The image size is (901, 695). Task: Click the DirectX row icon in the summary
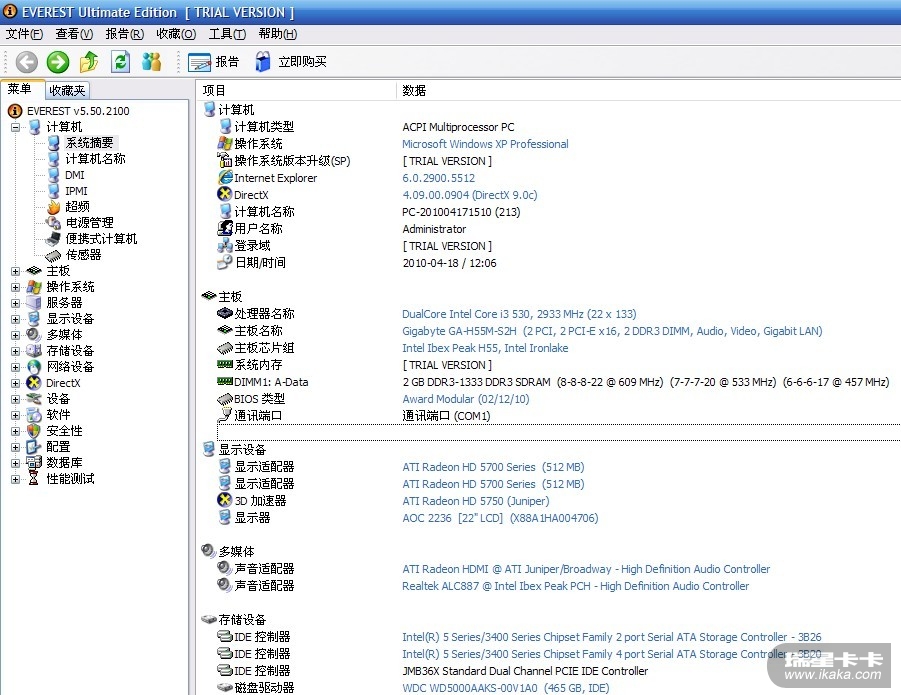click(x=225, y=194)
